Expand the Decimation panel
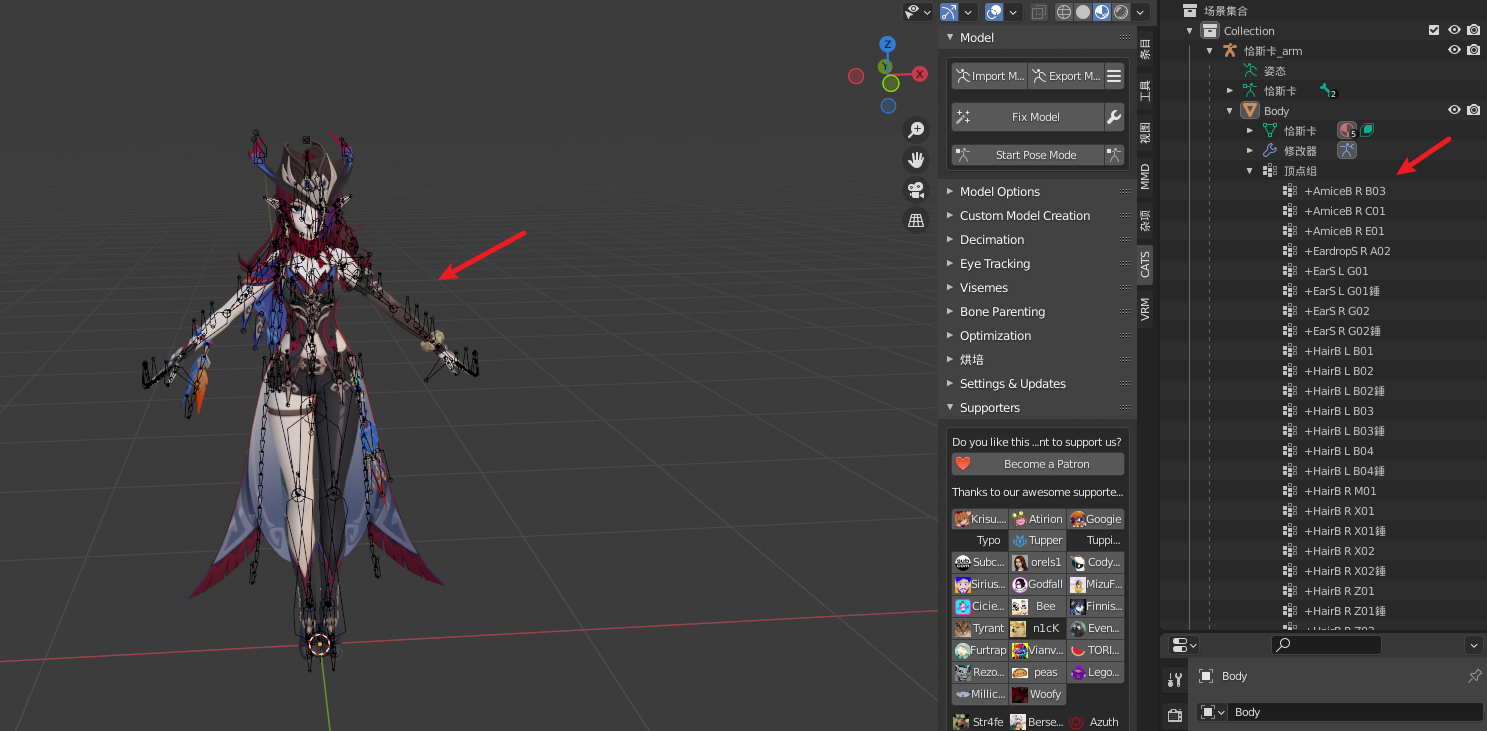The image size is (1487, 731). coord(950,240)
